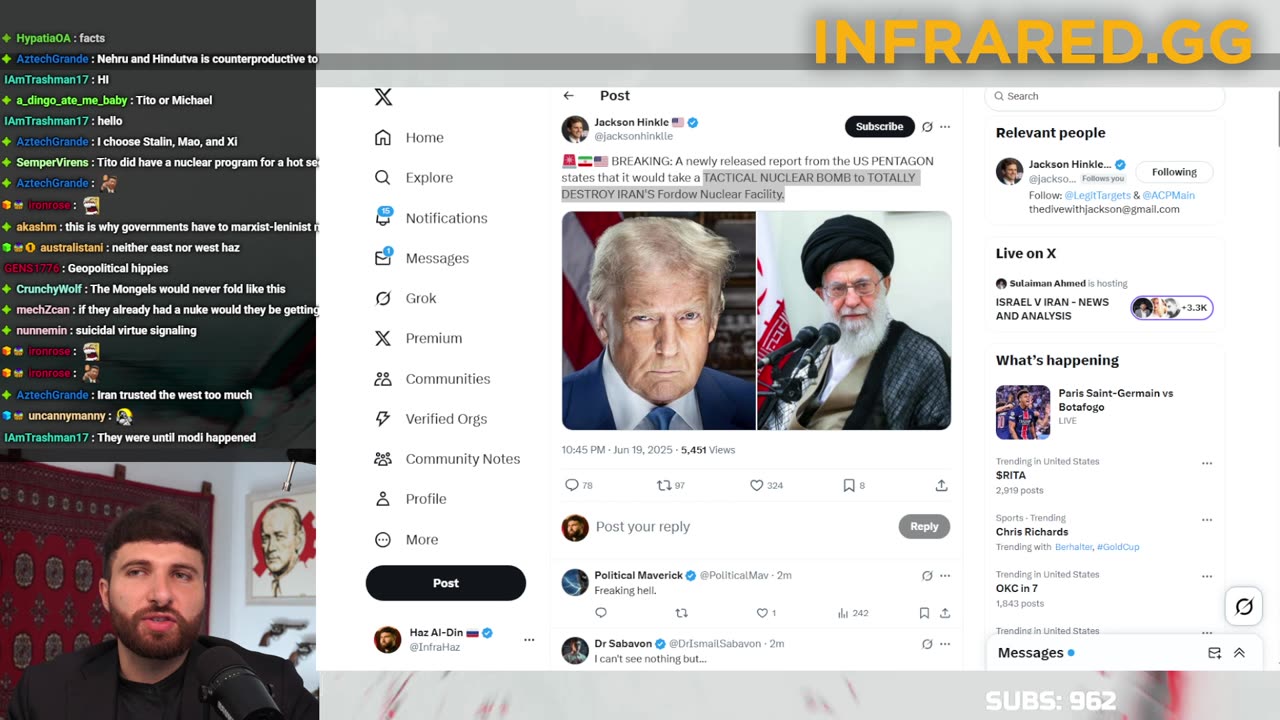This screenshot has width=1280, height=720.
Task: Open Notifications in the sidebar
Action: tap(430, 218)
